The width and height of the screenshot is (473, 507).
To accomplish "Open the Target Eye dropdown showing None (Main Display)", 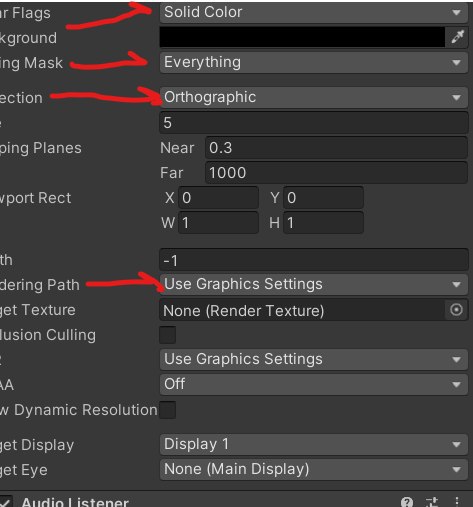I will point(314,470).
